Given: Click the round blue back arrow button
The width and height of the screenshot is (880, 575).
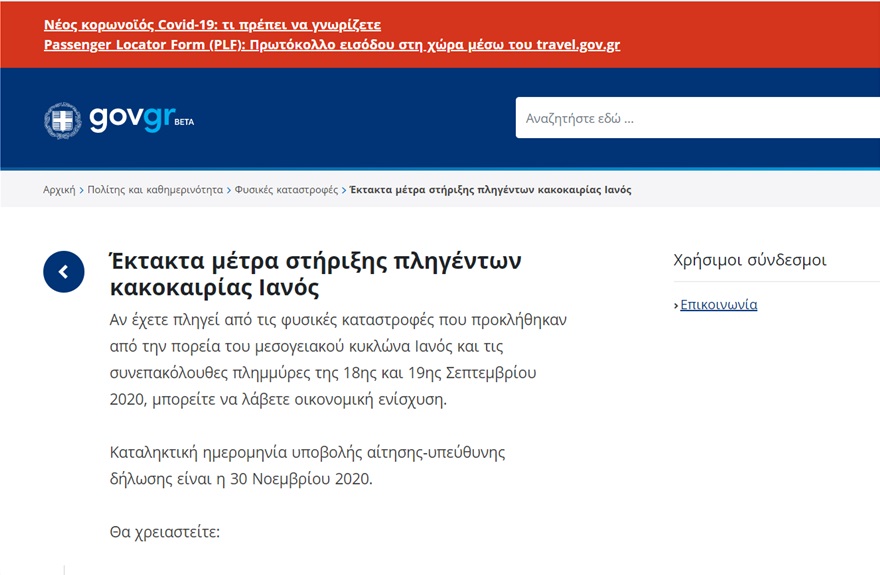Looking at the screenshot, I should click(64, 272).
